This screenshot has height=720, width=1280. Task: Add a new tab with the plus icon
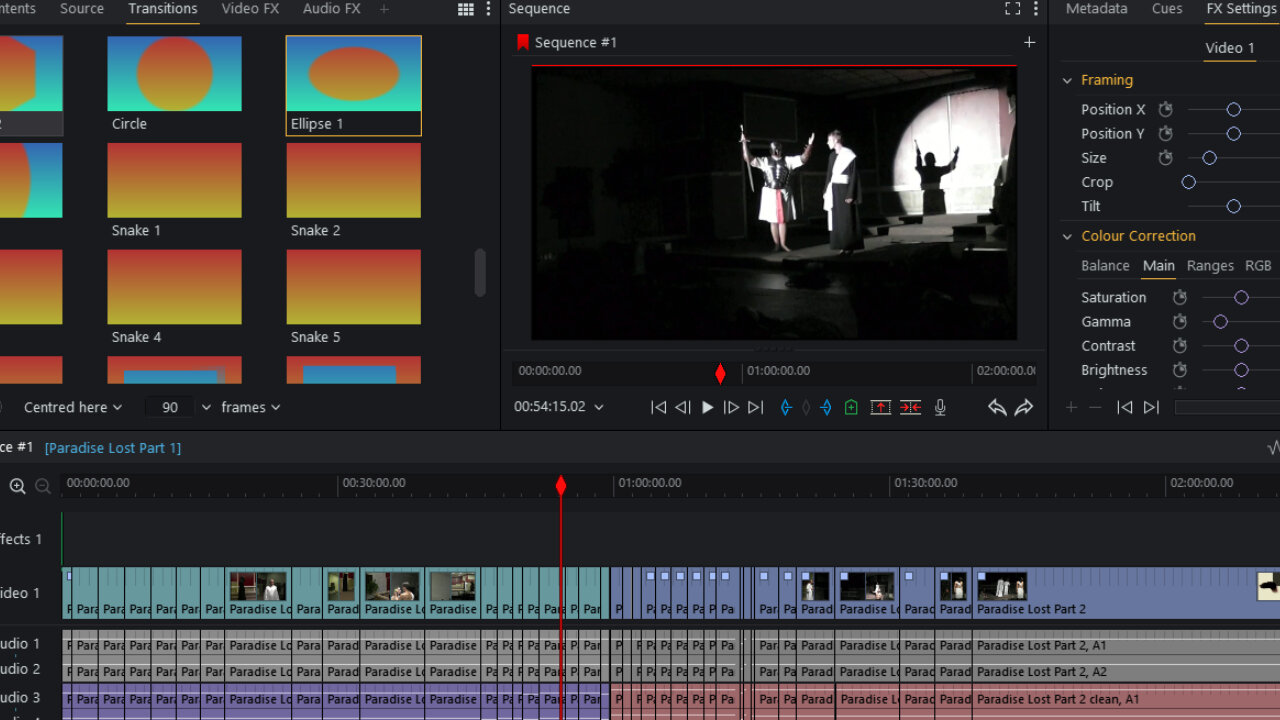(x=384, y=9)
